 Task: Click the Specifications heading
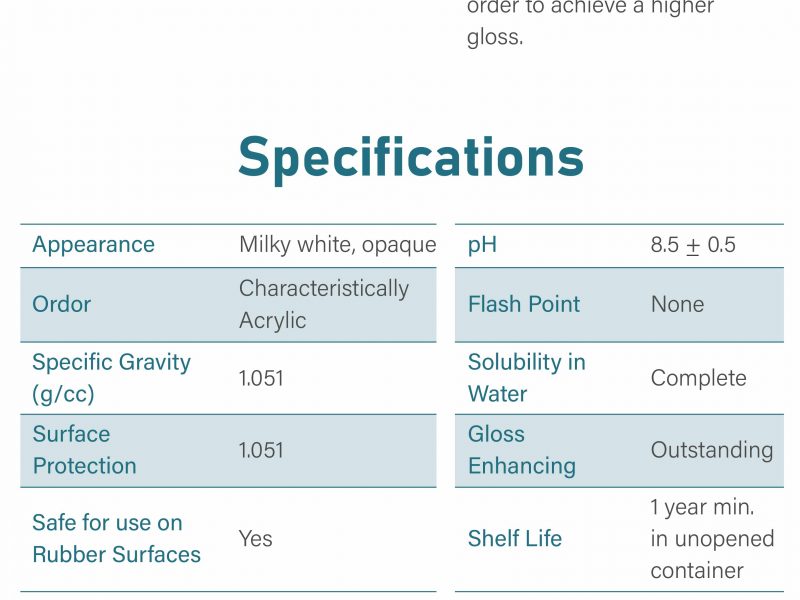click(x=411, y=159)
